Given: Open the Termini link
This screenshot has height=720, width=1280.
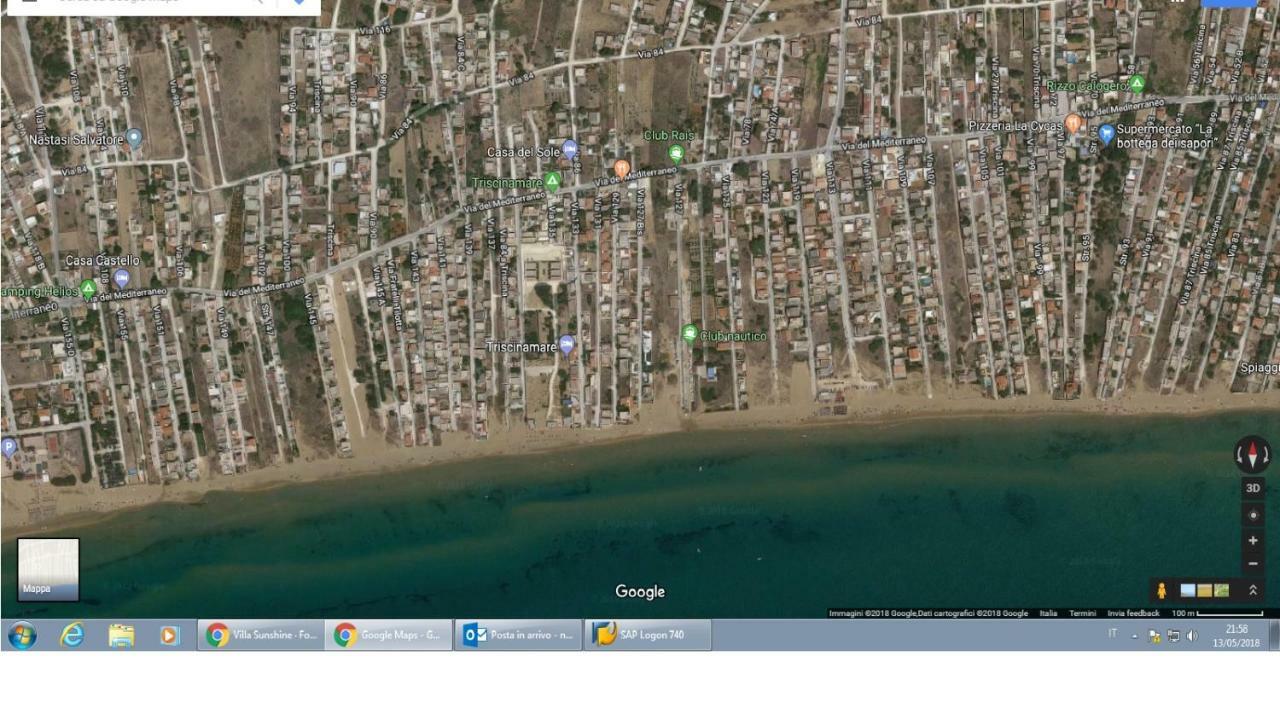Looking at the screenshot, I should point(1082,613).
